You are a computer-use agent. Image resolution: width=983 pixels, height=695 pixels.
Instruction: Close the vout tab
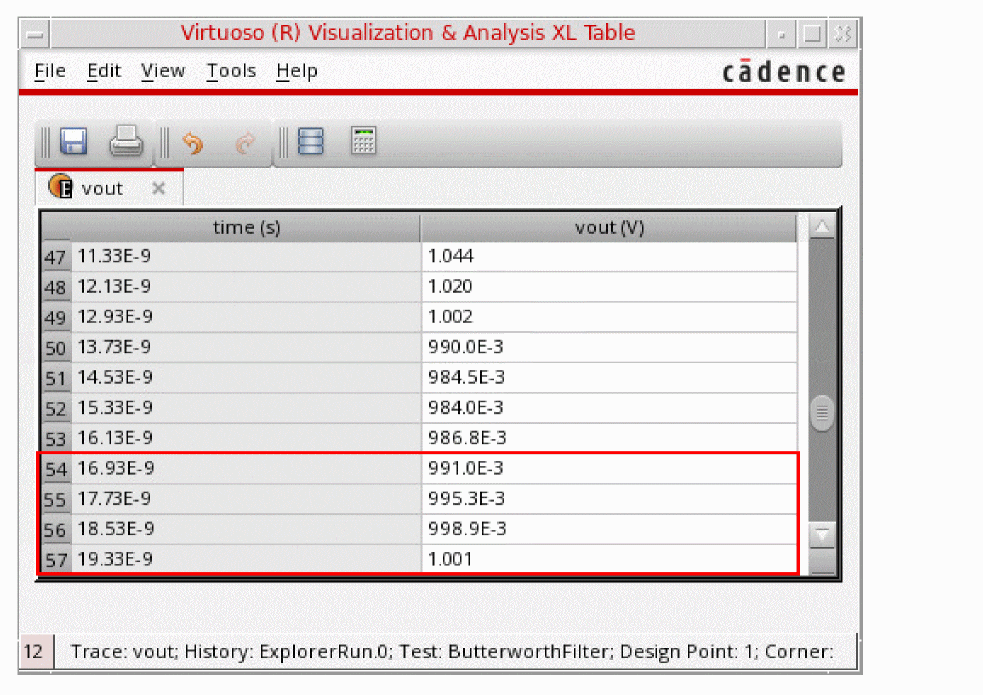coord(159,188)
